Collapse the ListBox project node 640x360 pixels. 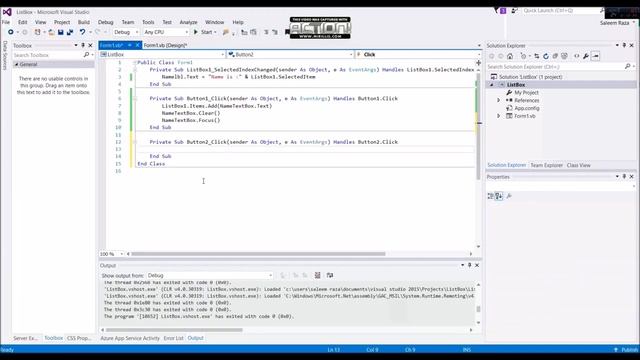[492, 85]
